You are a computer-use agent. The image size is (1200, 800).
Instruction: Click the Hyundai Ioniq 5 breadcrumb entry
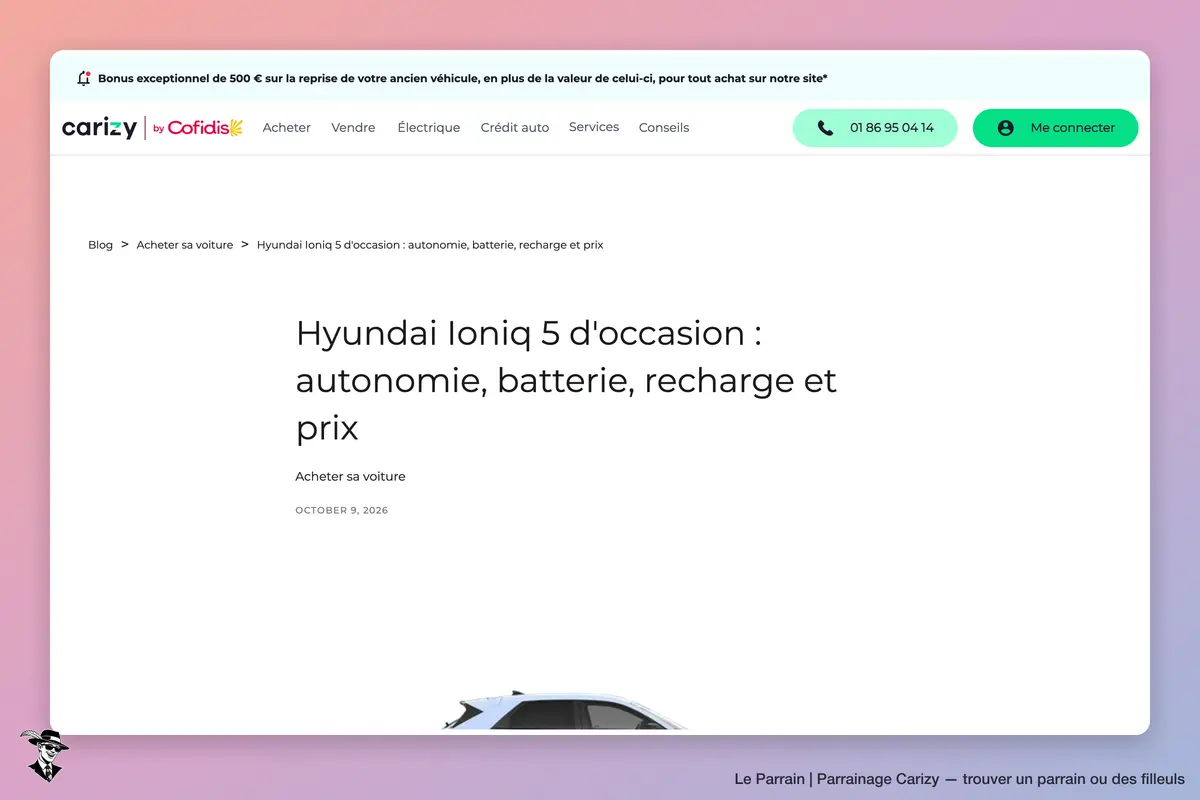click(x=430, y=245)
